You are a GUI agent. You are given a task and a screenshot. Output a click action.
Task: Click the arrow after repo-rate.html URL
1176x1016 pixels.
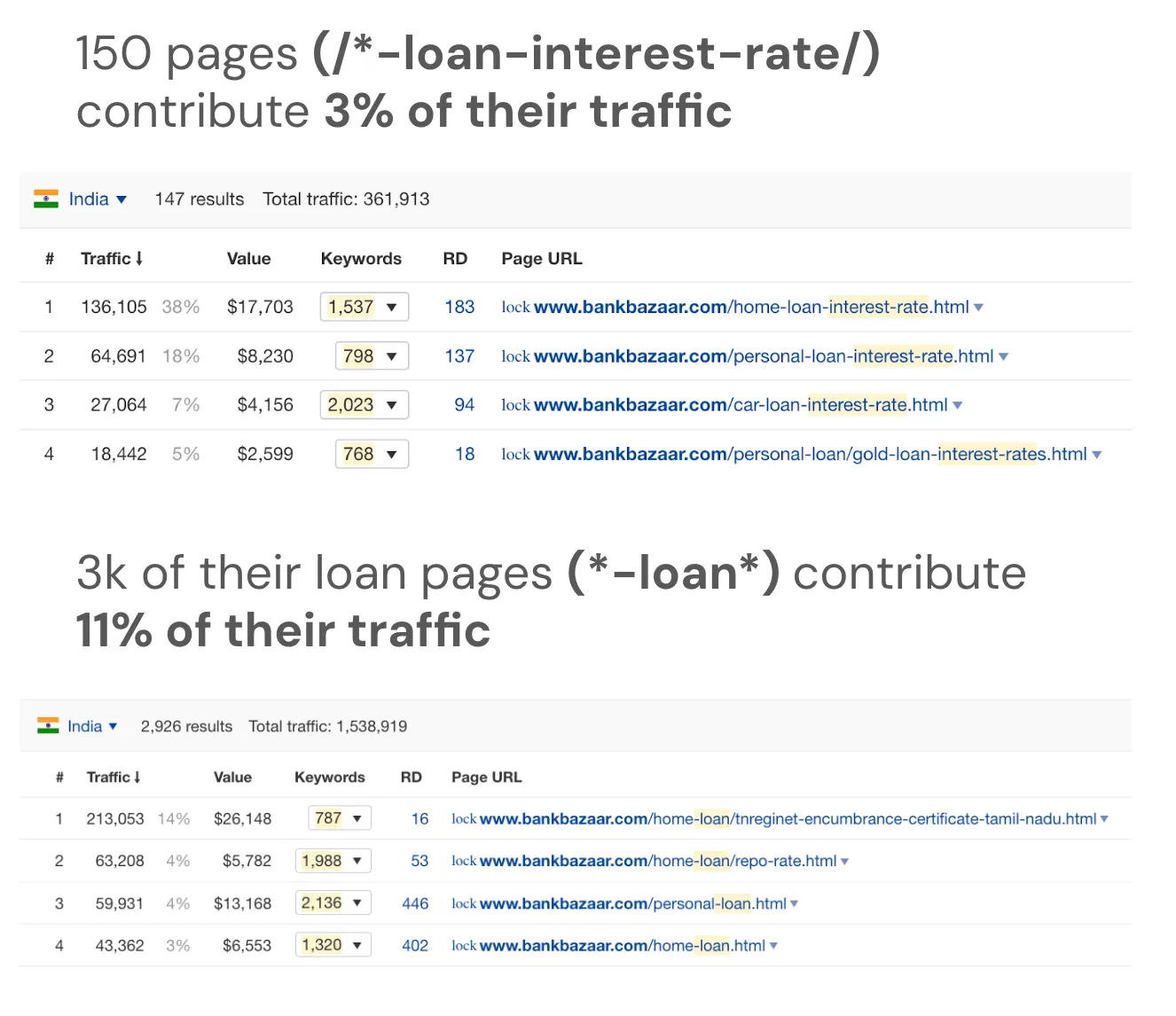(x=844, y=862)
